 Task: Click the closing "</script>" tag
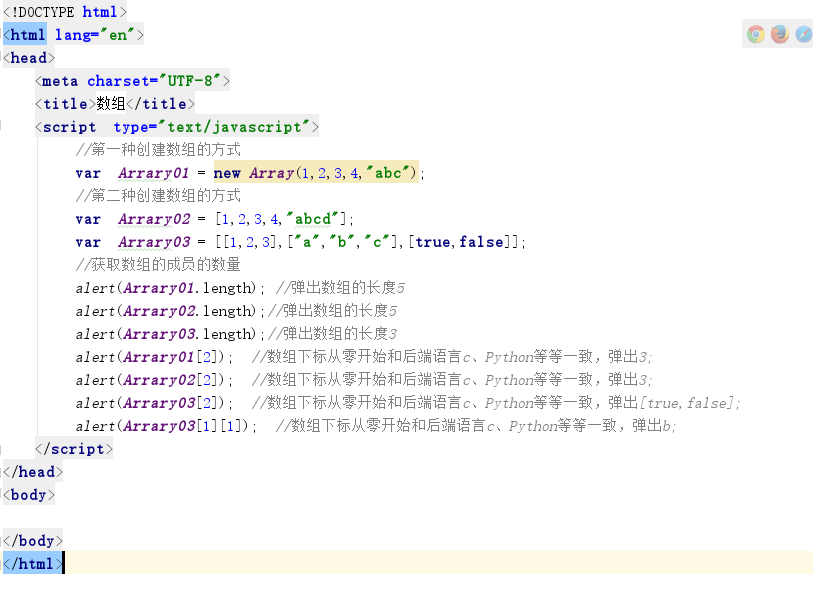74,449
